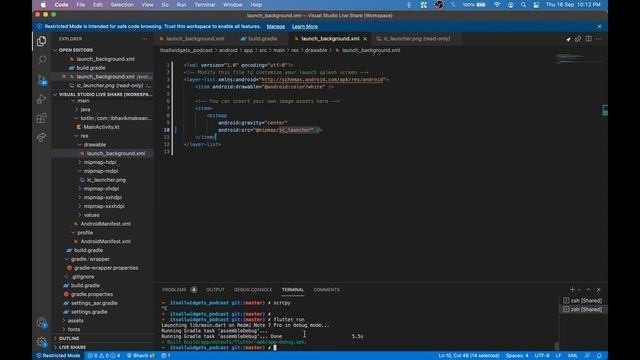Click the notifications bell in status bar

coord(599,356)
